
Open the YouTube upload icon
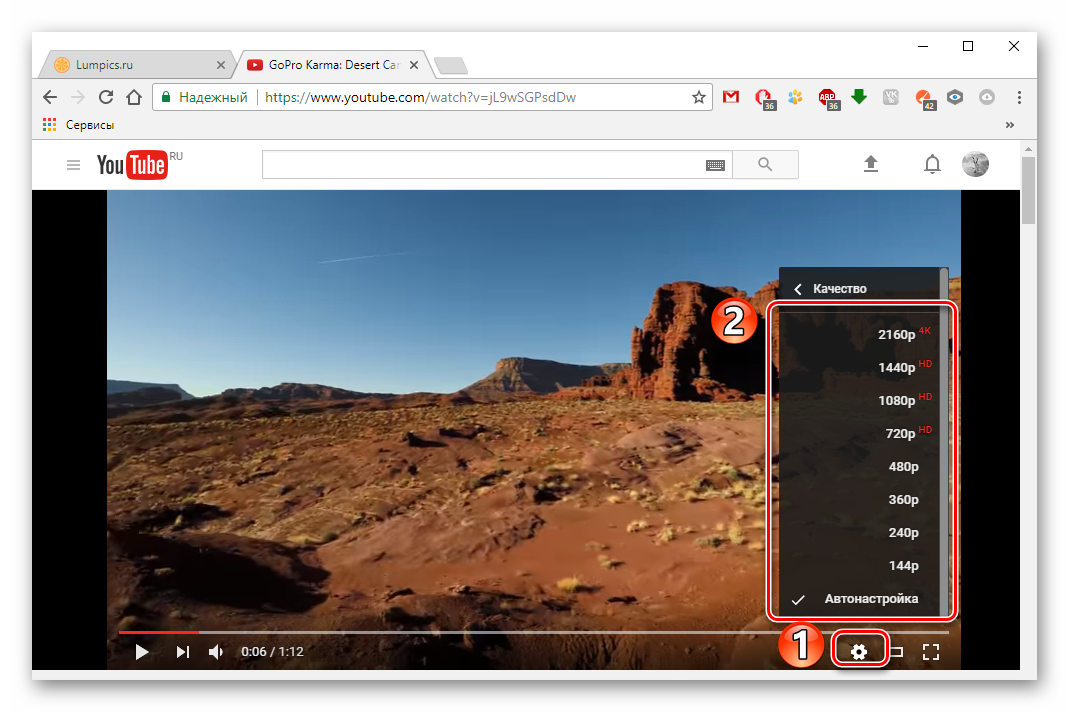(x=871, y=164)
